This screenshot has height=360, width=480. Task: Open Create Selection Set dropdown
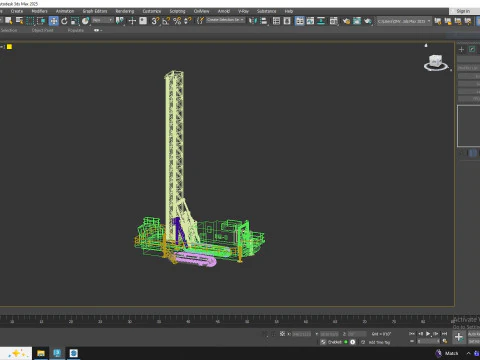pyautogui.click(x=226, y=20)
